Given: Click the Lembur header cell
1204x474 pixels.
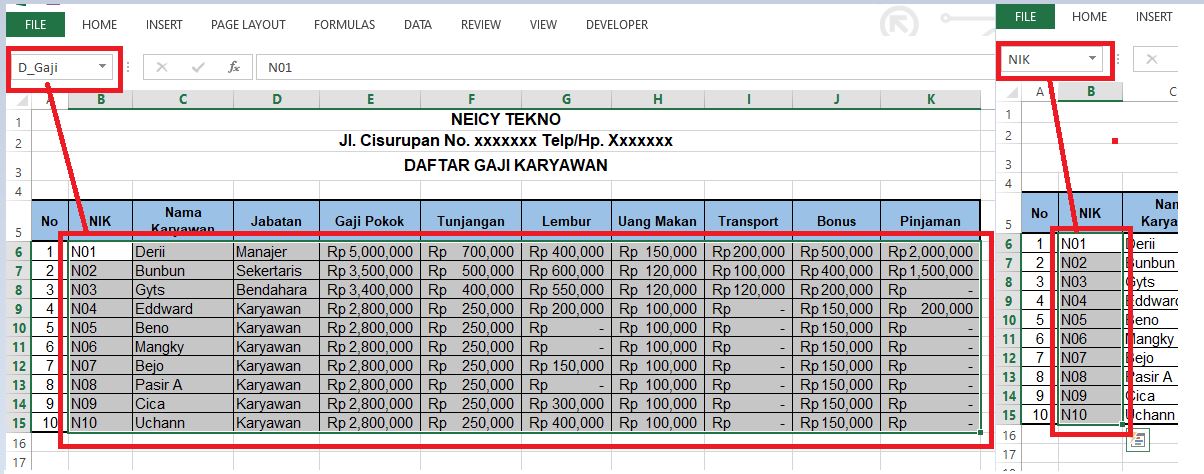Looking at the screenshot, I should (x=567, y=221).
